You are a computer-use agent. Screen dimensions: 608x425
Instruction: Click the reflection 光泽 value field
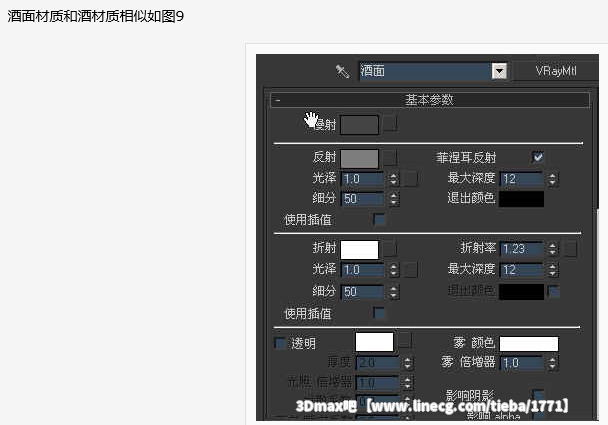[363, 179]
